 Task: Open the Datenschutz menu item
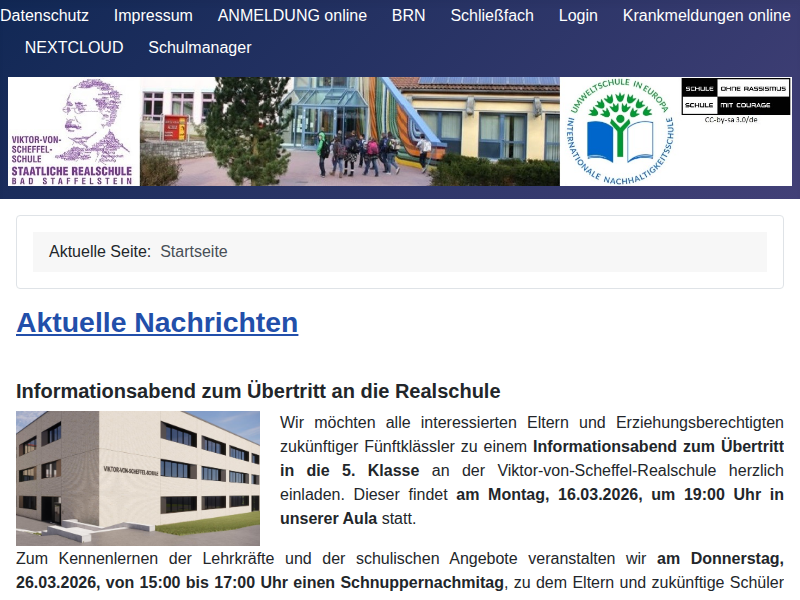(x=45, y=16)
